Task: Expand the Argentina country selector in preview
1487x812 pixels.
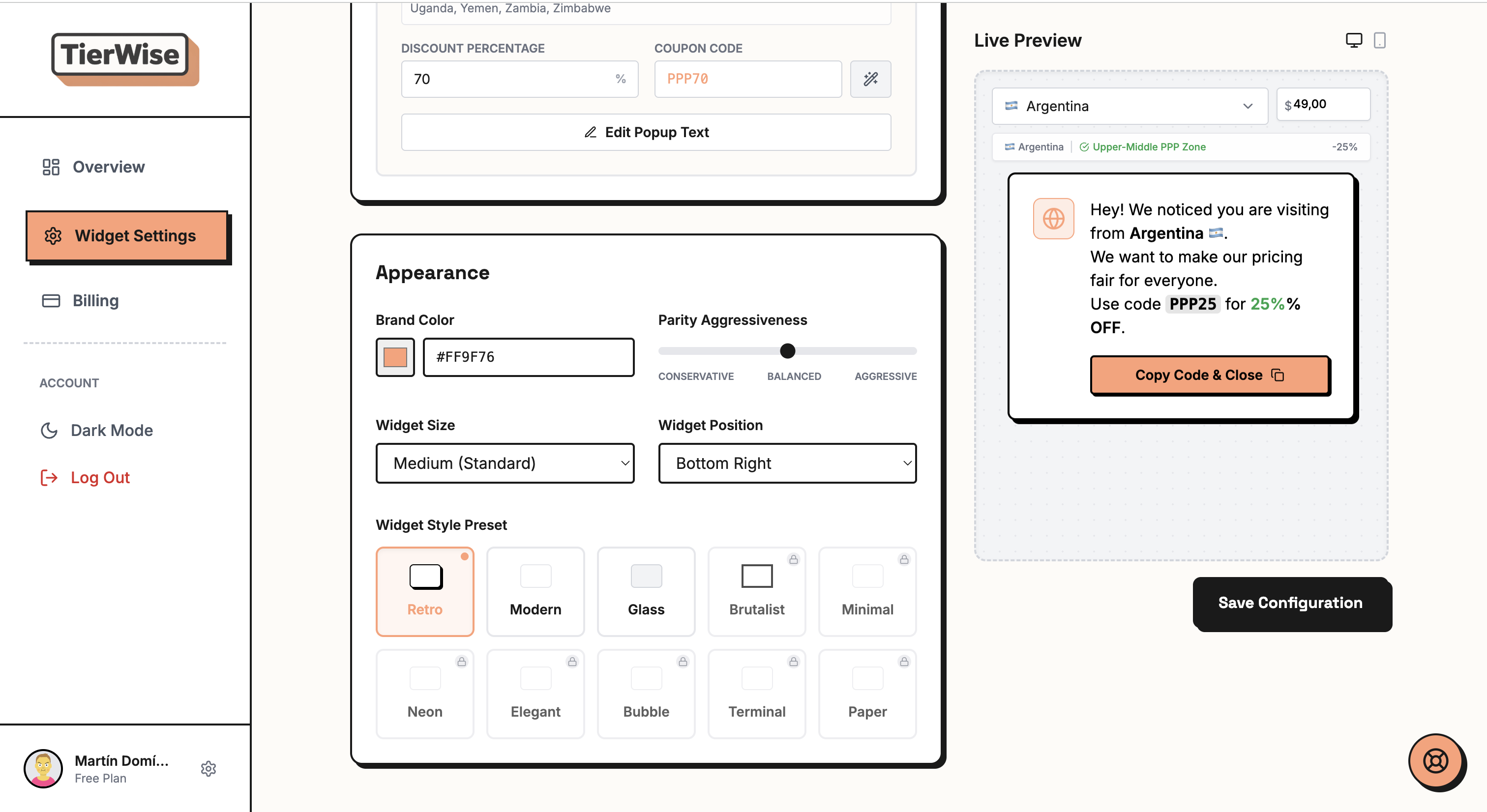Action: 1129,106
